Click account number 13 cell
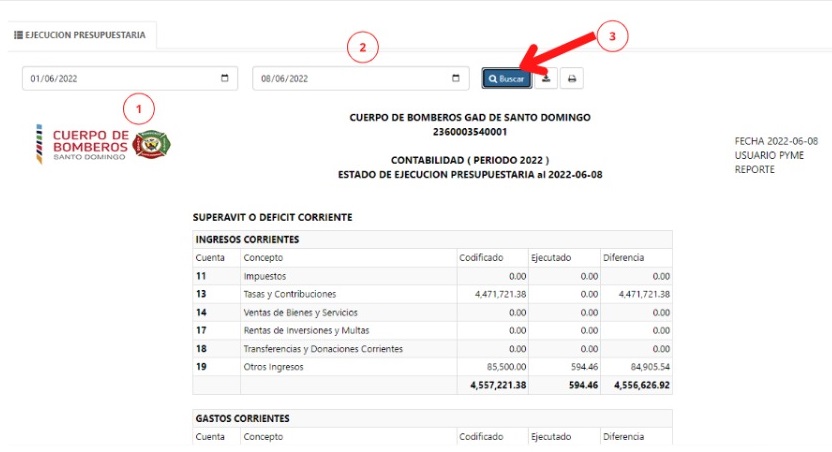The width and height of the screenshot is (832, 452). 216,294
